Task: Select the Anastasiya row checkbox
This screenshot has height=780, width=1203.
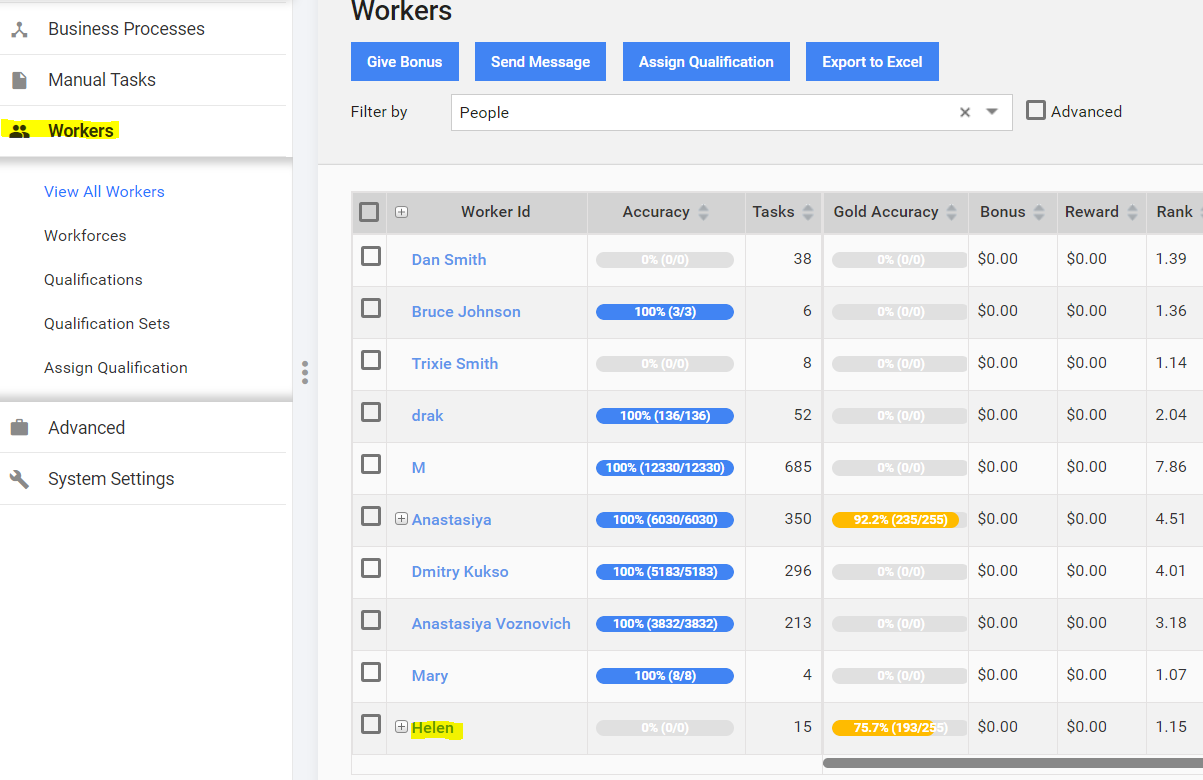Action: tap(371, 516)
